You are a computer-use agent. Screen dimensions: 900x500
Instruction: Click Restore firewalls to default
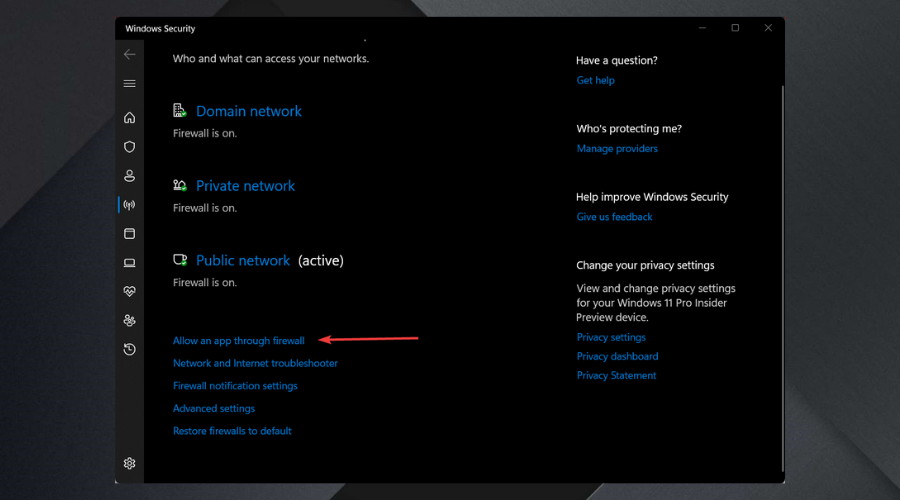pyautogui.click(x=232, y=431)
